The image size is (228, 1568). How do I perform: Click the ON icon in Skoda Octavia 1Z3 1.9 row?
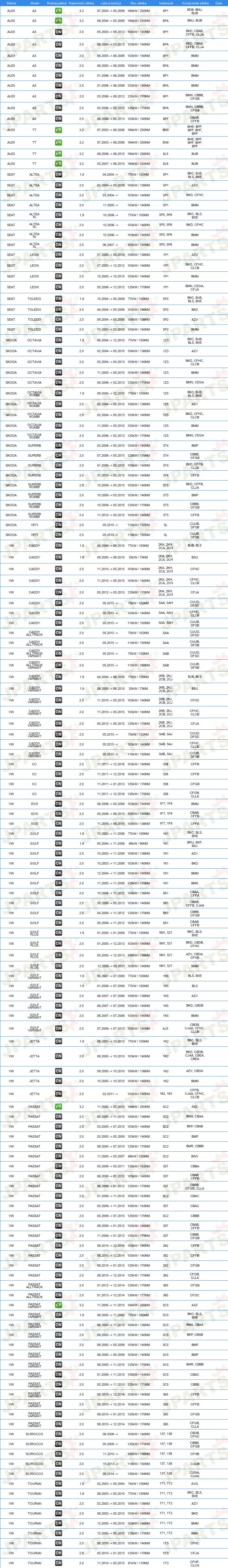point(58,340)
